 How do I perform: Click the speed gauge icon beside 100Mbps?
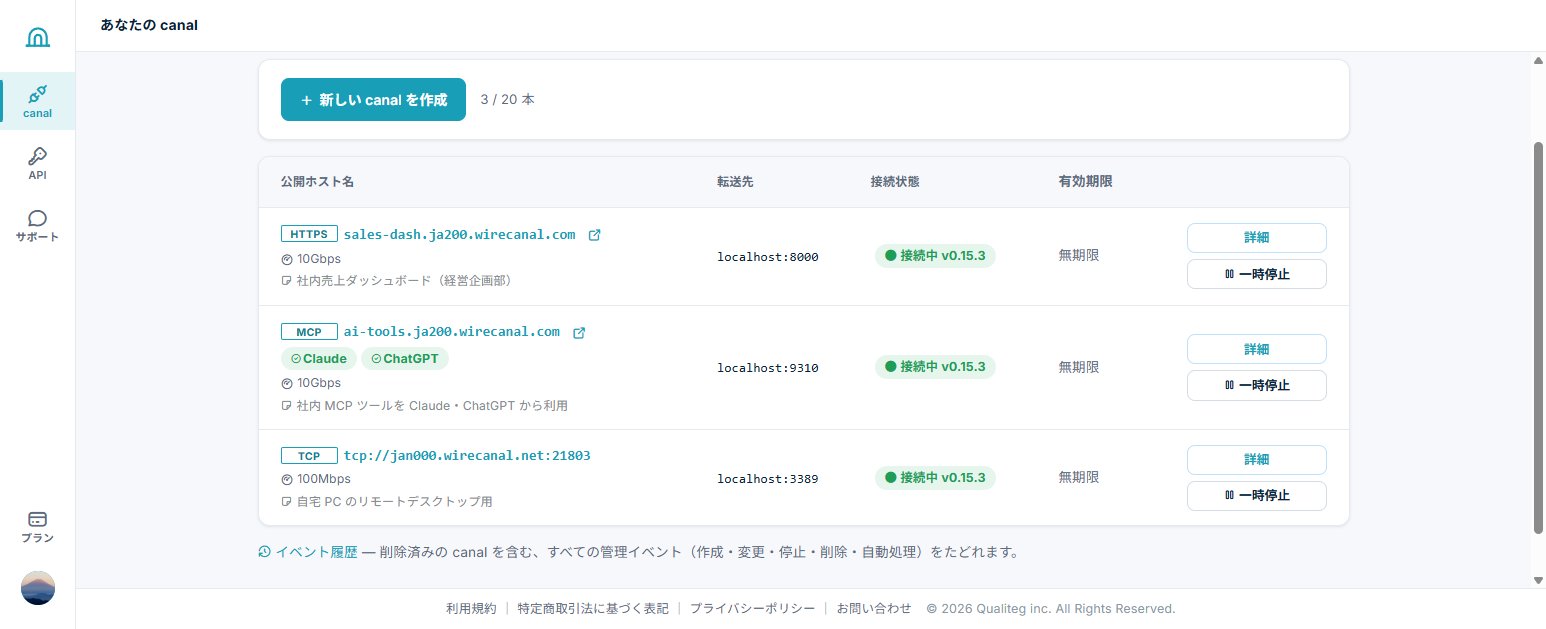coord(287,479)
